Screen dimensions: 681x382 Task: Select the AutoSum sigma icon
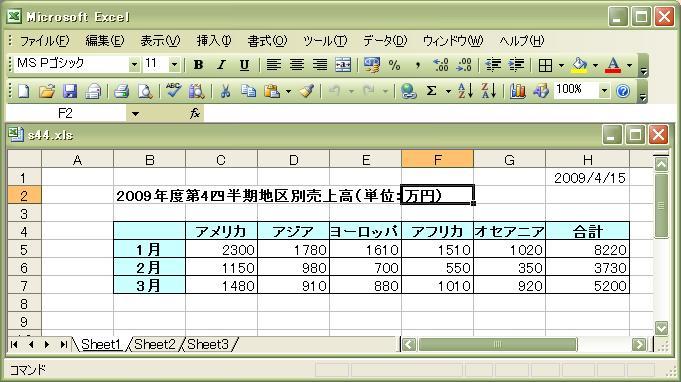coord(431,91)
